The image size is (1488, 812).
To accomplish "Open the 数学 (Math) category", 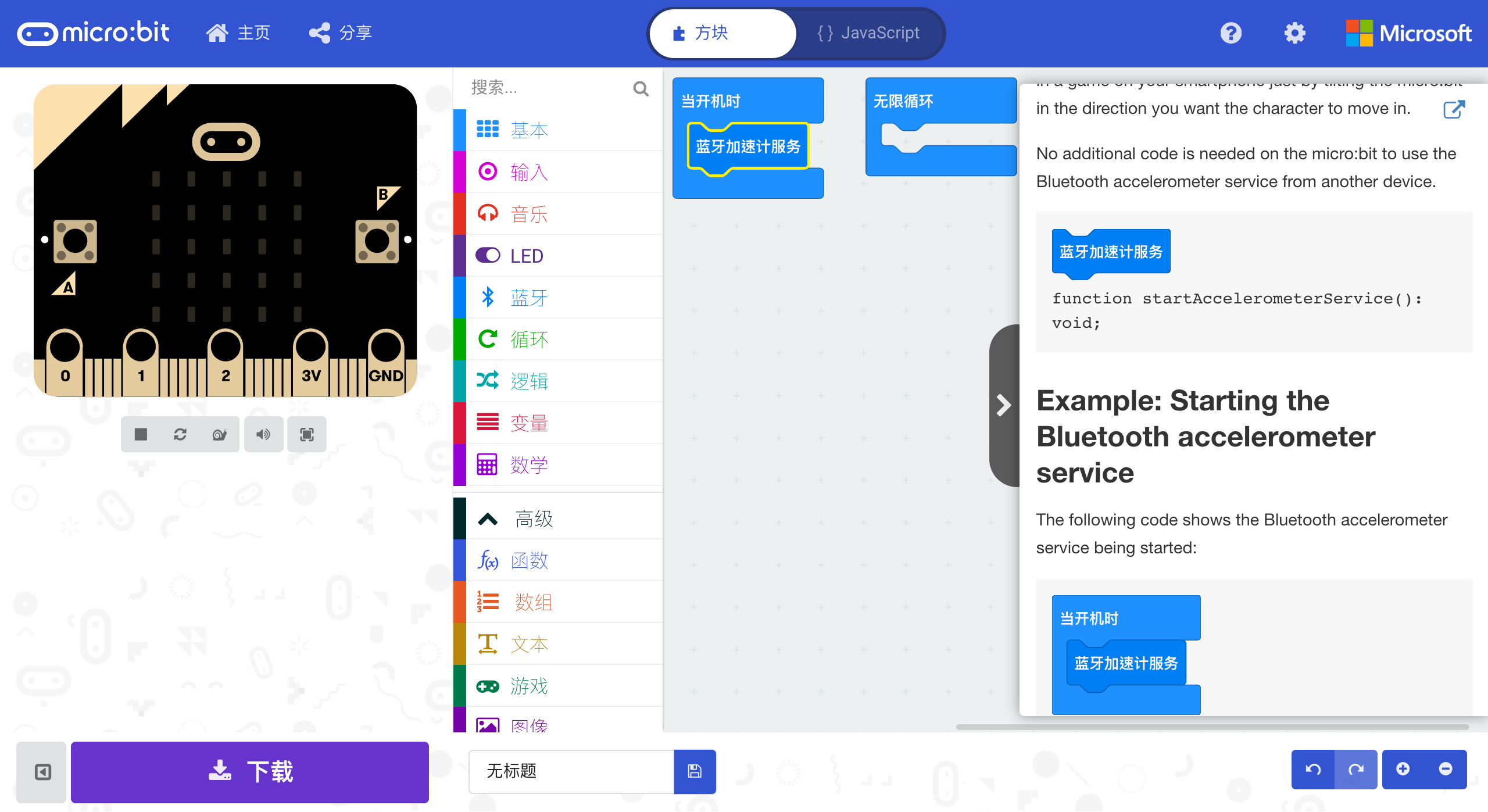I will click(528, 464).
